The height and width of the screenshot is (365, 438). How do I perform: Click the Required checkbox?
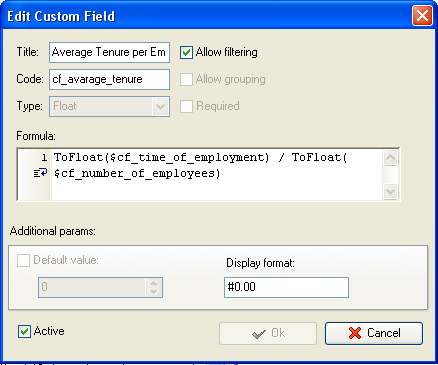[186, 106]
